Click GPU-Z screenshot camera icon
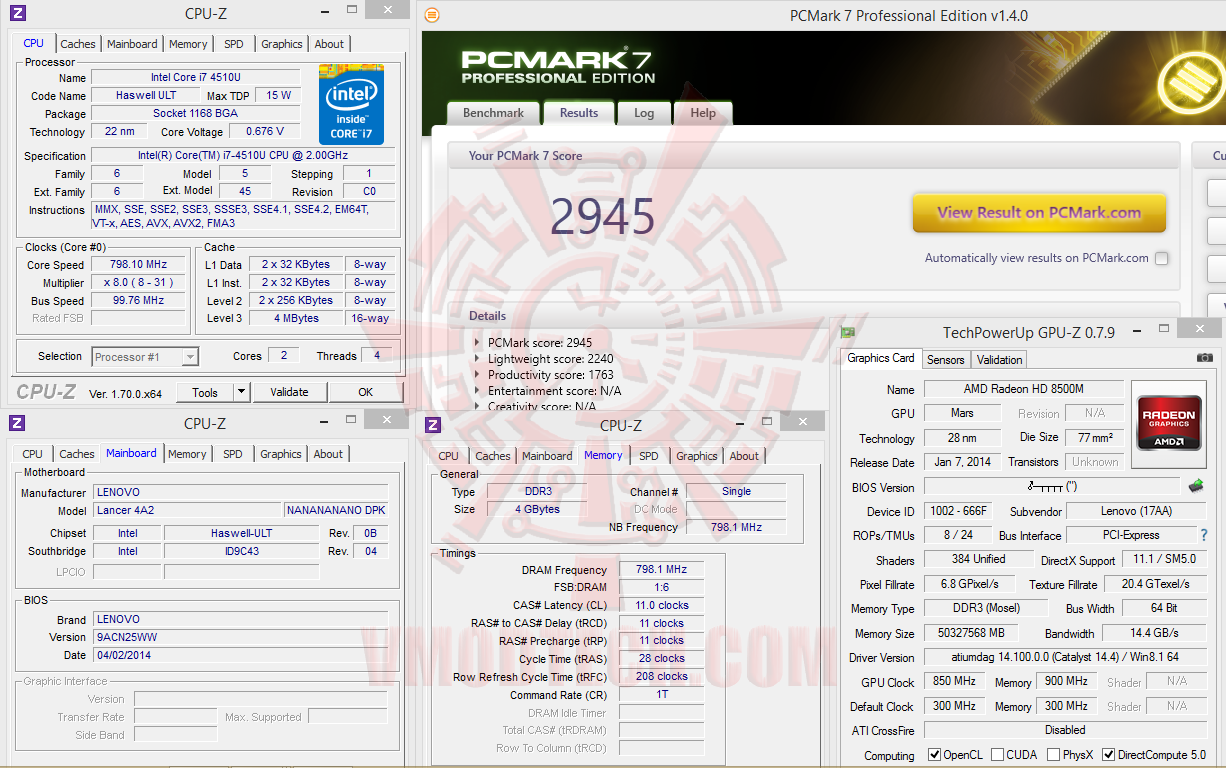Screen dimensions: 1226x768 1204,358
